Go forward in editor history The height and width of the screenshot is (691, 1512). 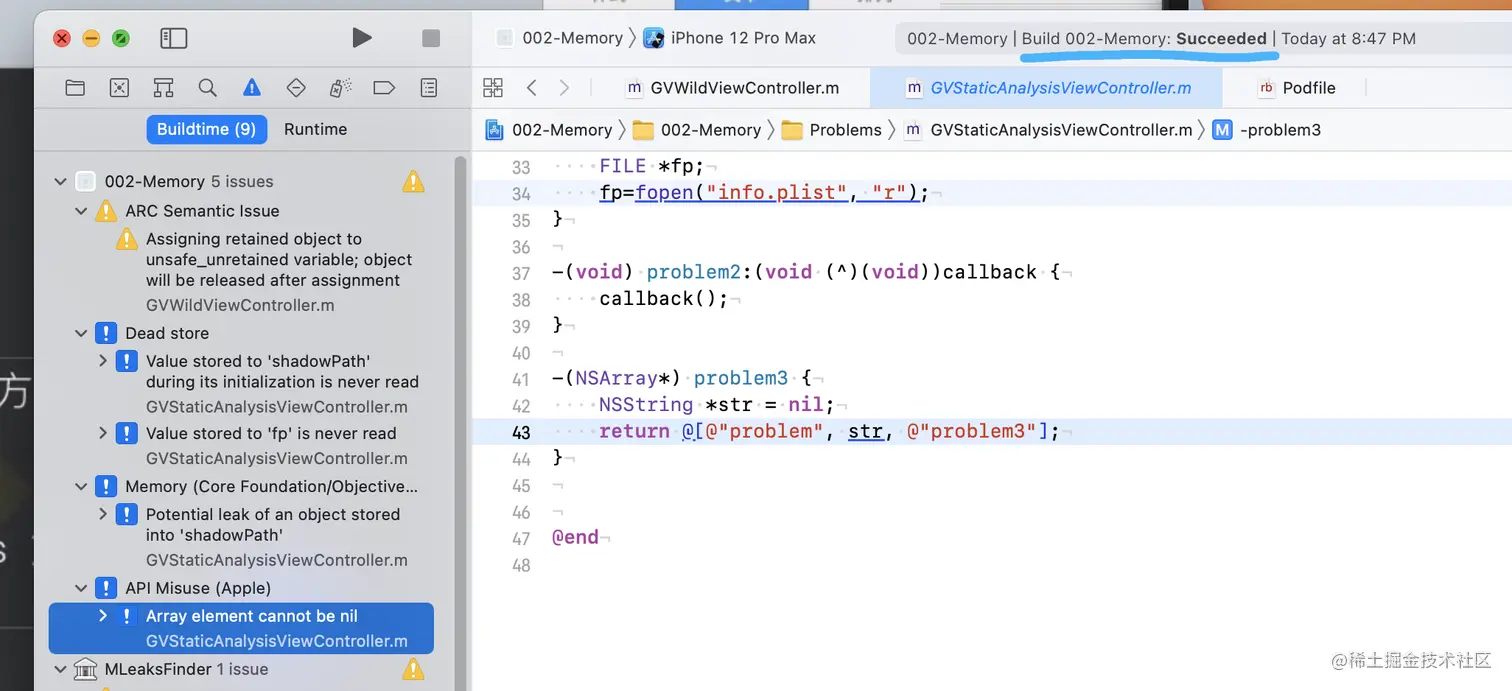[x=564, y=88]
